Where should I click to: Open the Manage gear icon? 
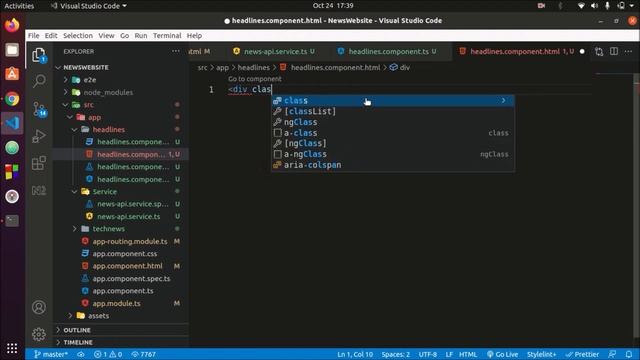39,334
